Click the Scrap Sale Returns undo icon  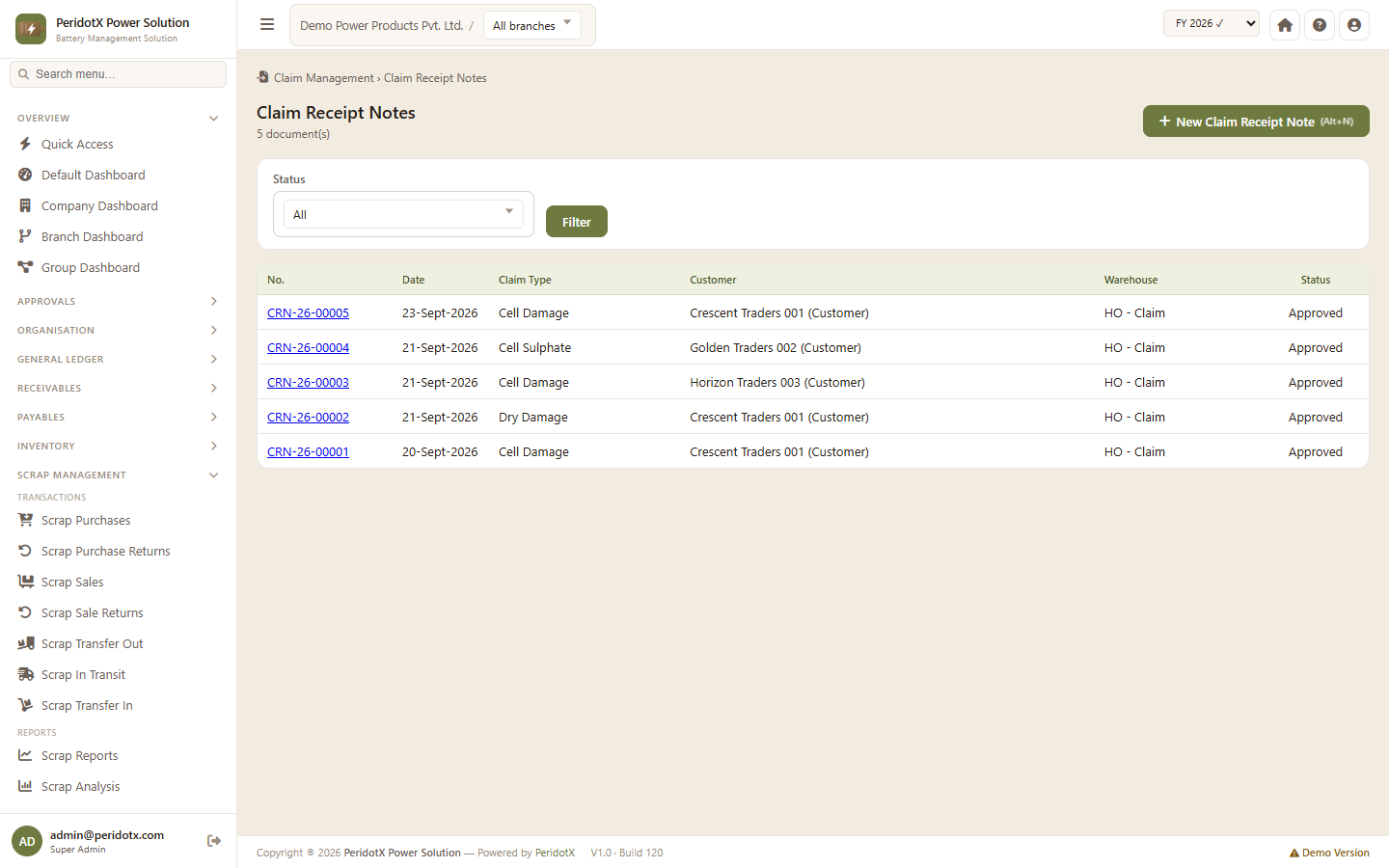[x=25, y=612]
